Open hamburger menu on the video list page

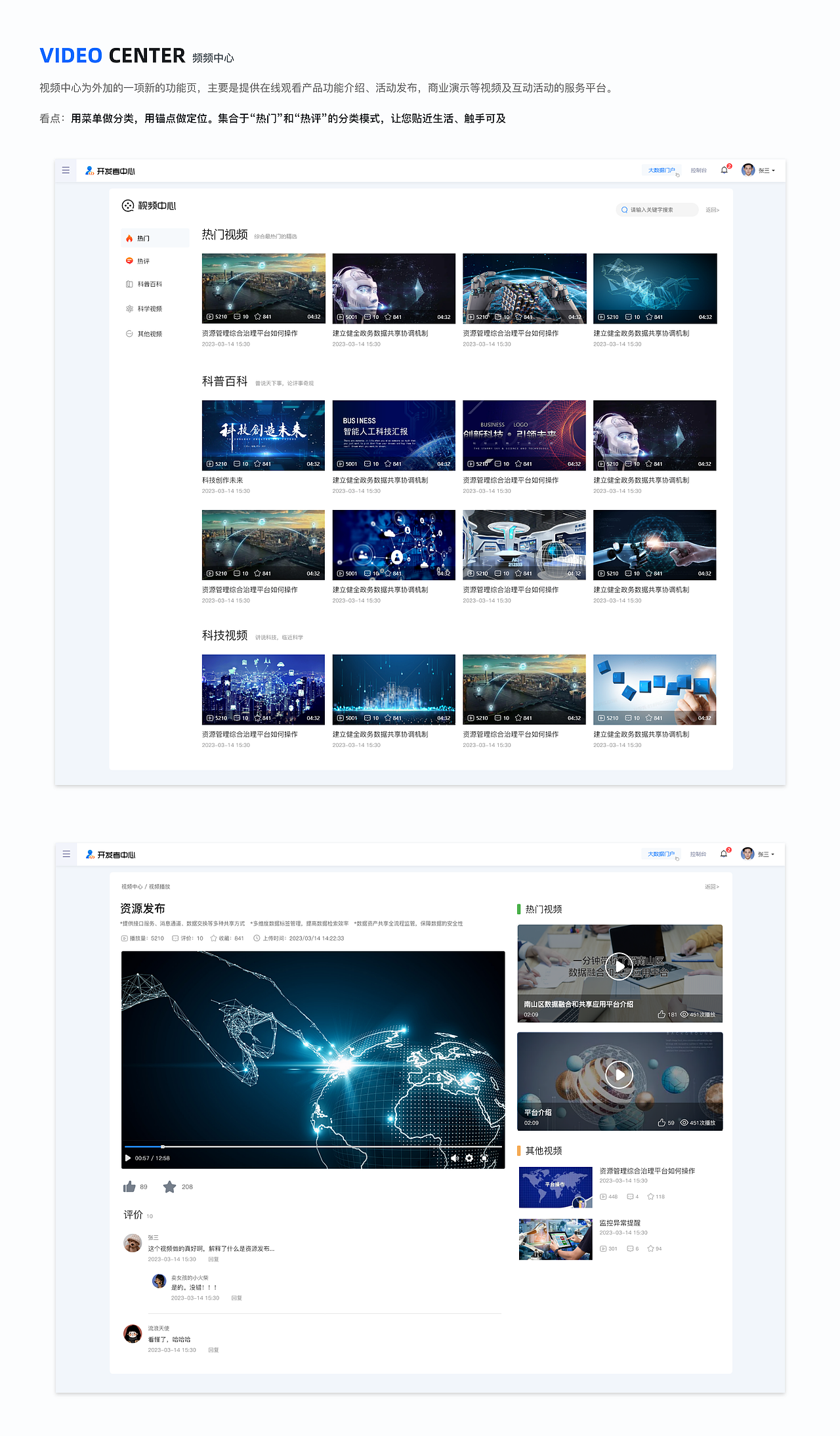pos(66,170)
